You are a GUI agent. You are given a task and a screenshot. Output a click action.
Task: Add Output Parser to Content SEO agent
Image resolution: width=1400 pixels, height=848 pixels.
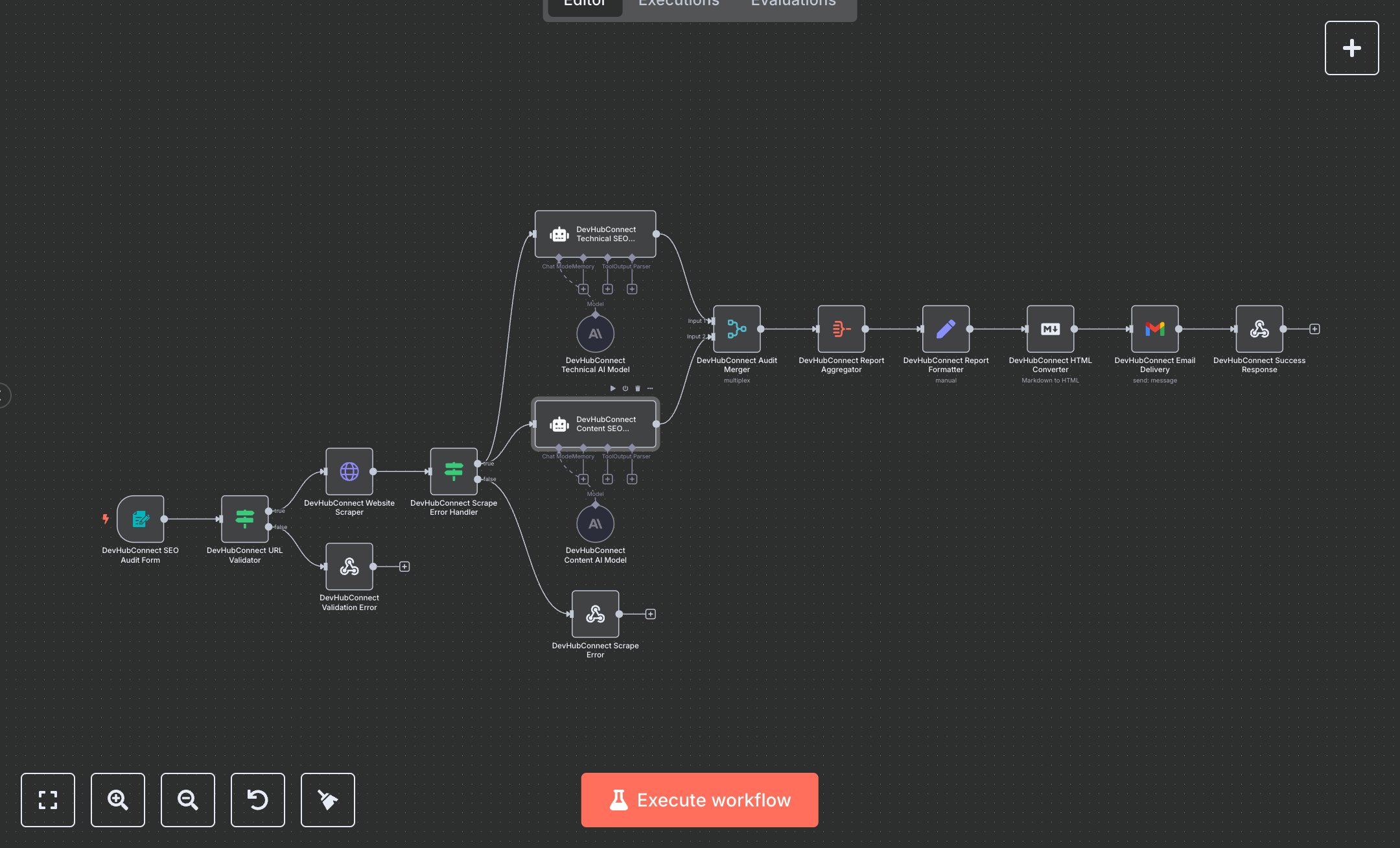632,479
